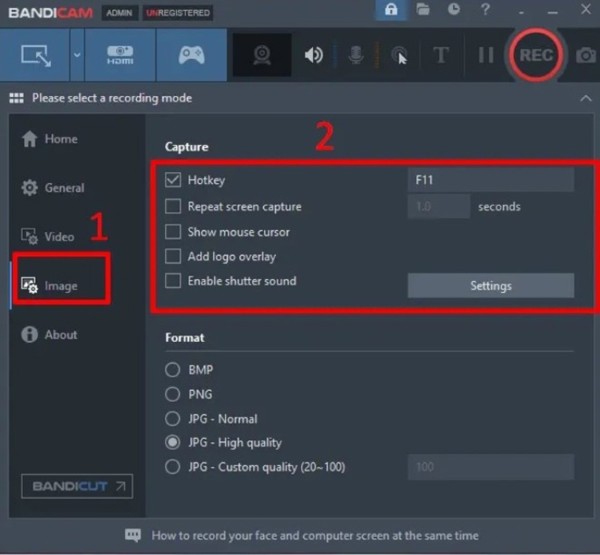
Task: Select PNG image format
Action: tap(173, 394)
